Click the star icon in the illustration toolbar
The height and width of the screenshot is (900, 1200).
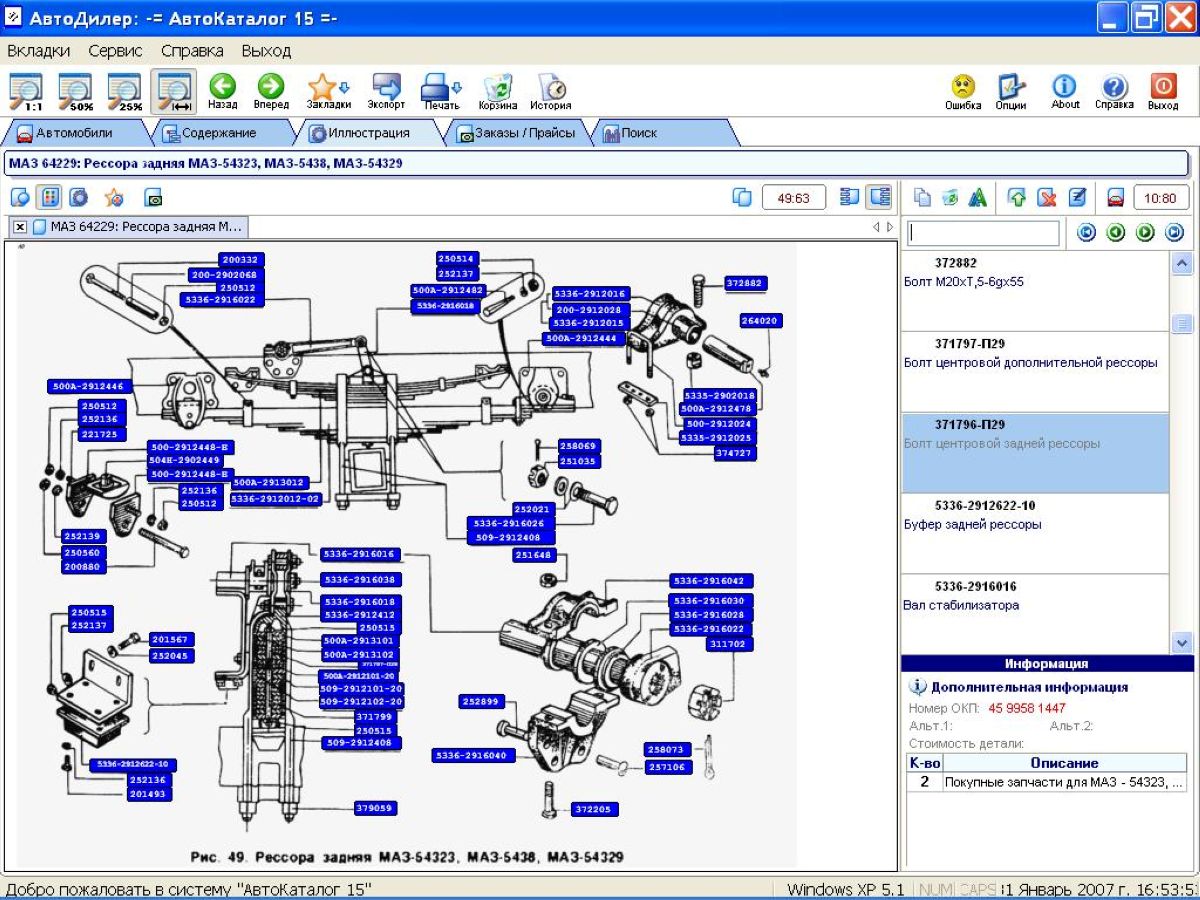point(114,197)
